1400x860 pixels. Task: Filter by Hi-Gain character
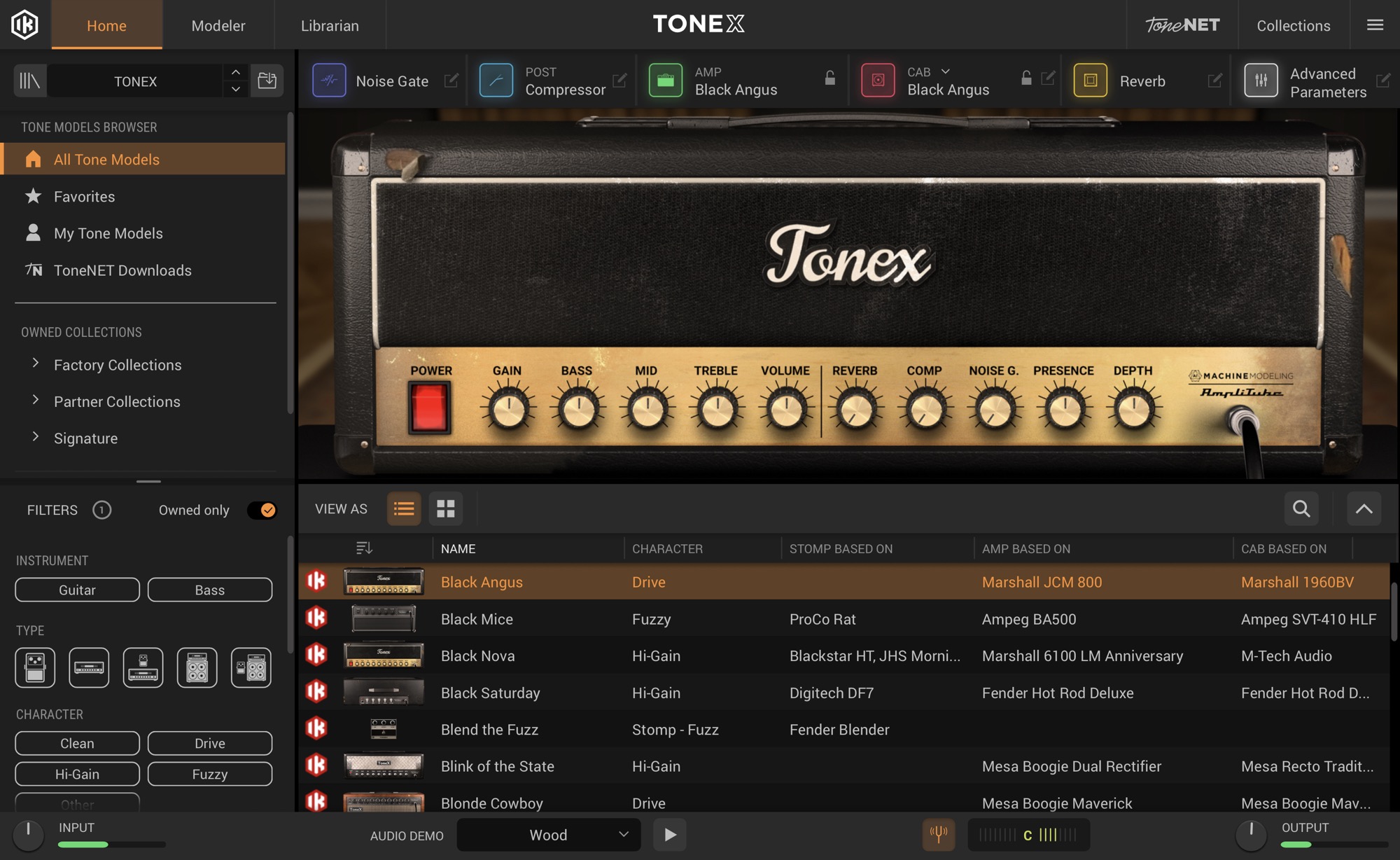click(77, 774)
